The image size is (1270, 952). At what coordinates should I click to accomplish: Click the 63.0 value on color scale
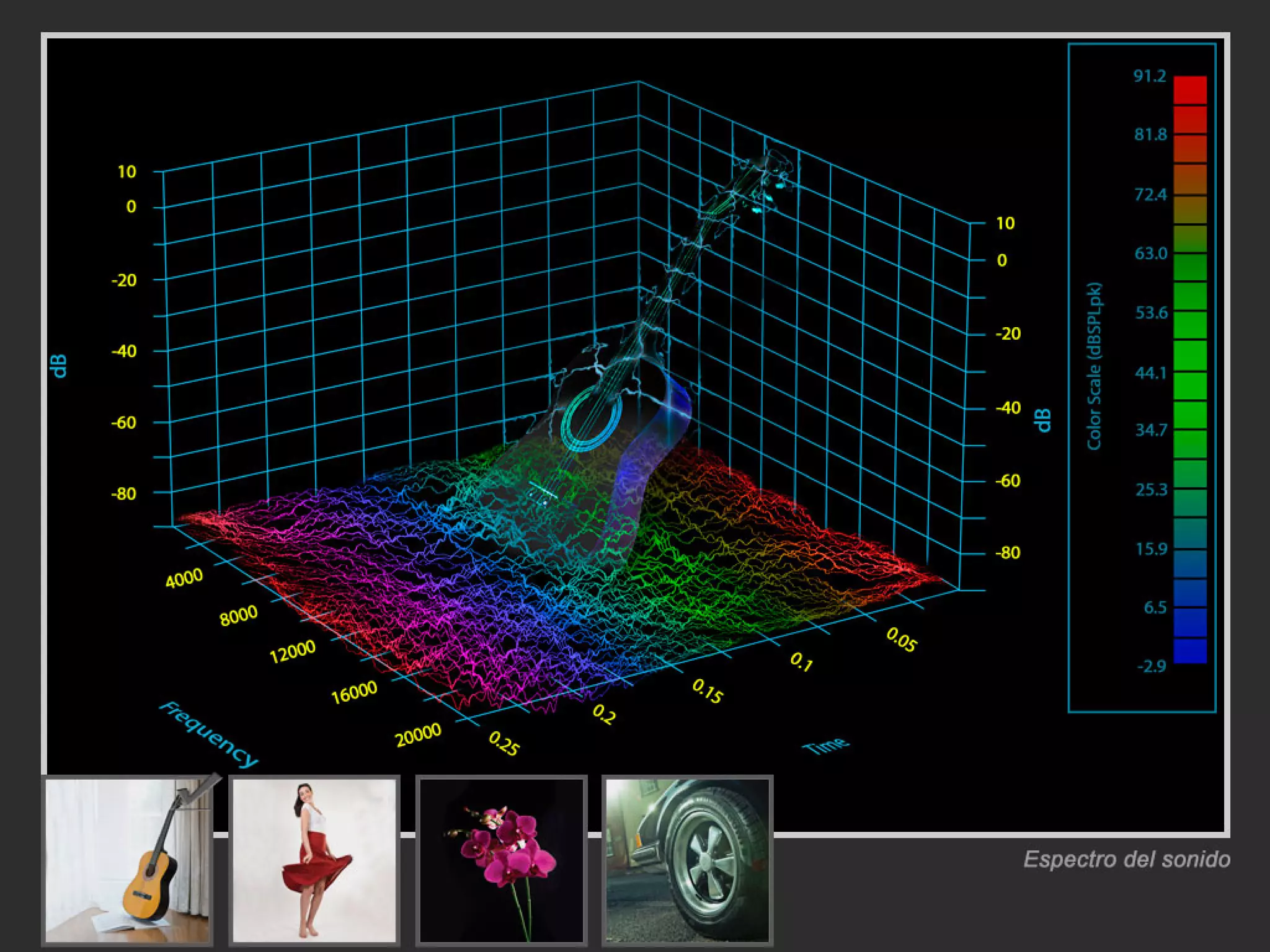[1151, 253]
